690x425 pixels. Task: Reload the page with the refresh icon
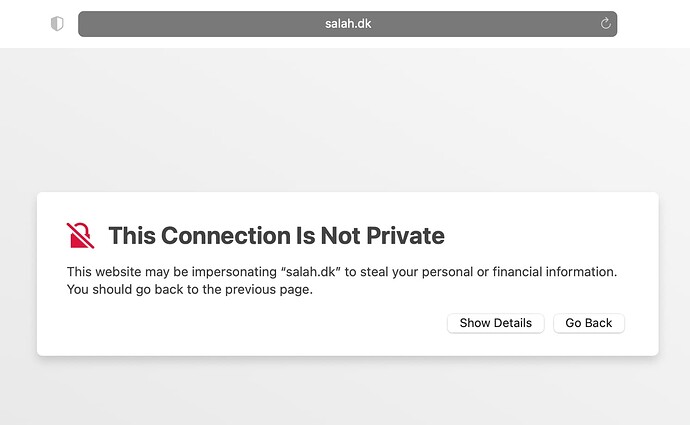point(606,24)
